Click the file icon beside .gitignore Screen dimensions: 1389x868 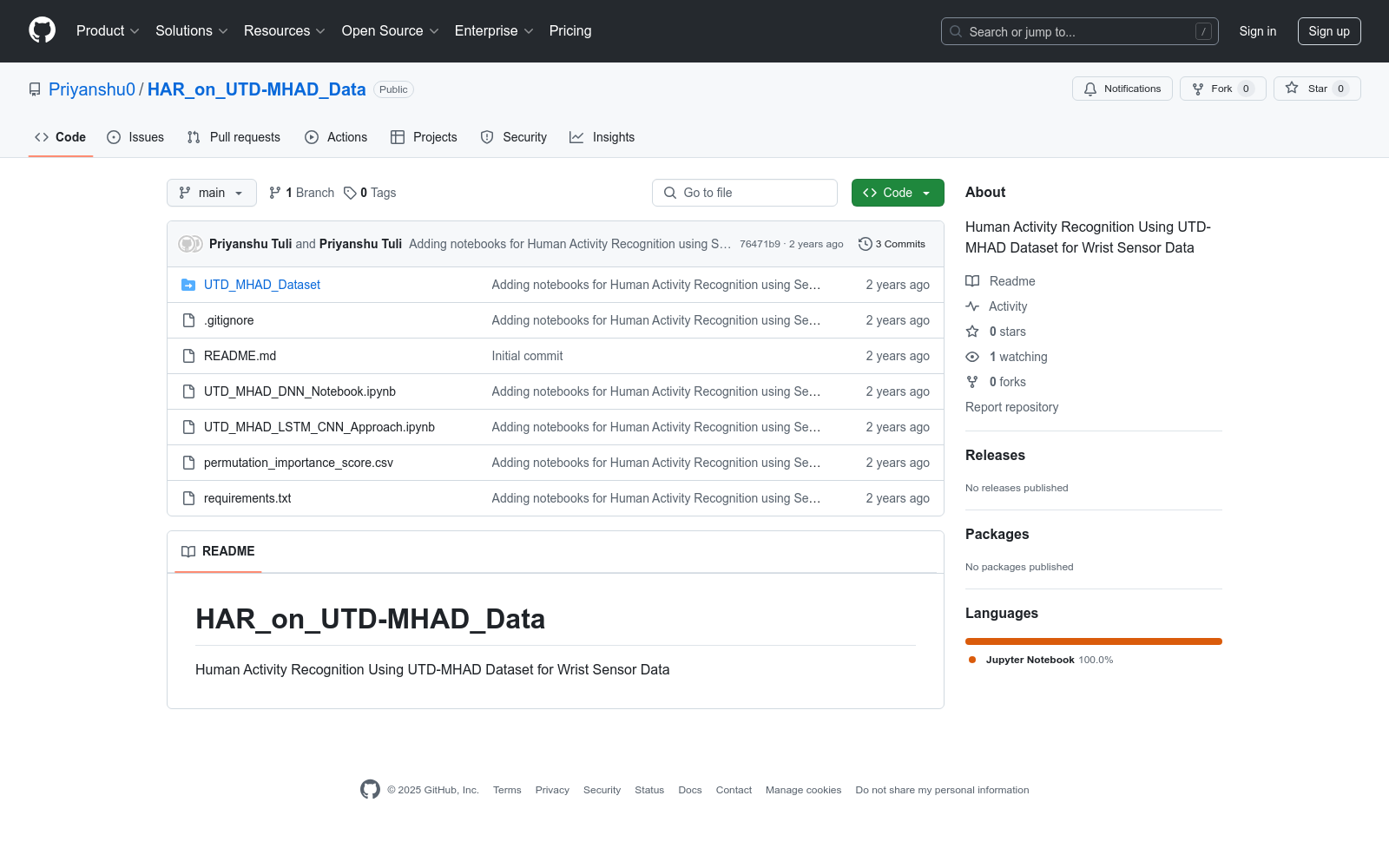tap(188, 320)
